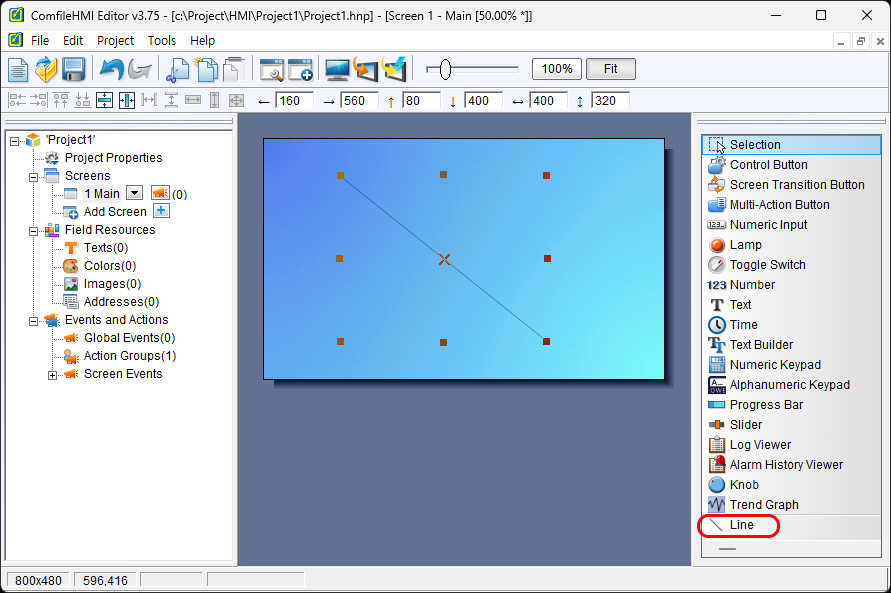Open the Project menu
This screenshot has height=593, width=891.
point(115,41)
